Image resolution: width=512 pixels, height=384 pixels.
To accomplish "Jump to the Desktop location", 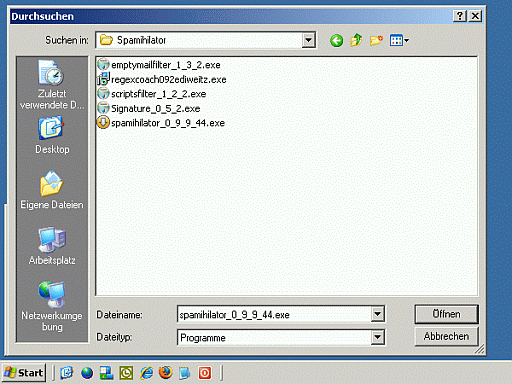I will pos(52,135).
